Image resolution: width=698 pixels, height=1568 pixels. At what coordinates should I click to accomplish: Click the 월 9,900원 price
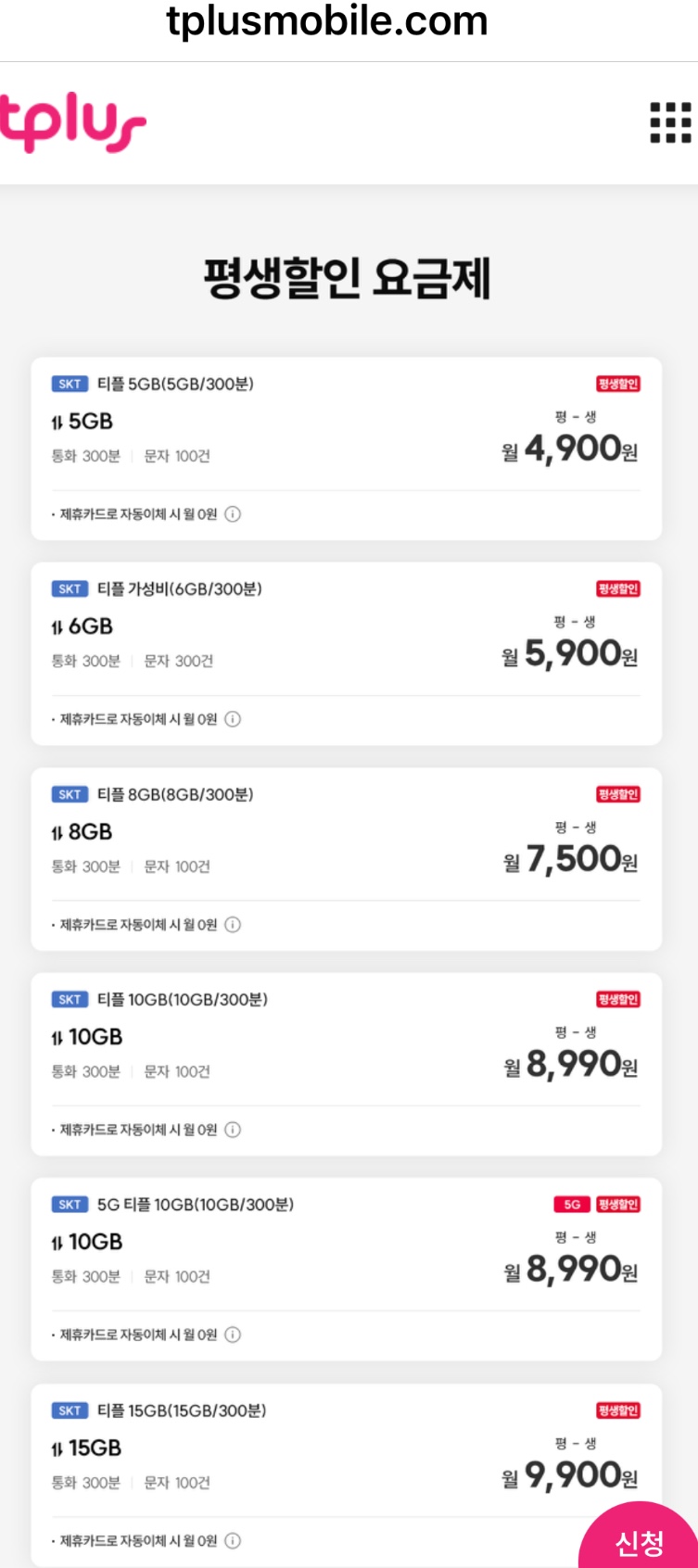click(570, 1475)
